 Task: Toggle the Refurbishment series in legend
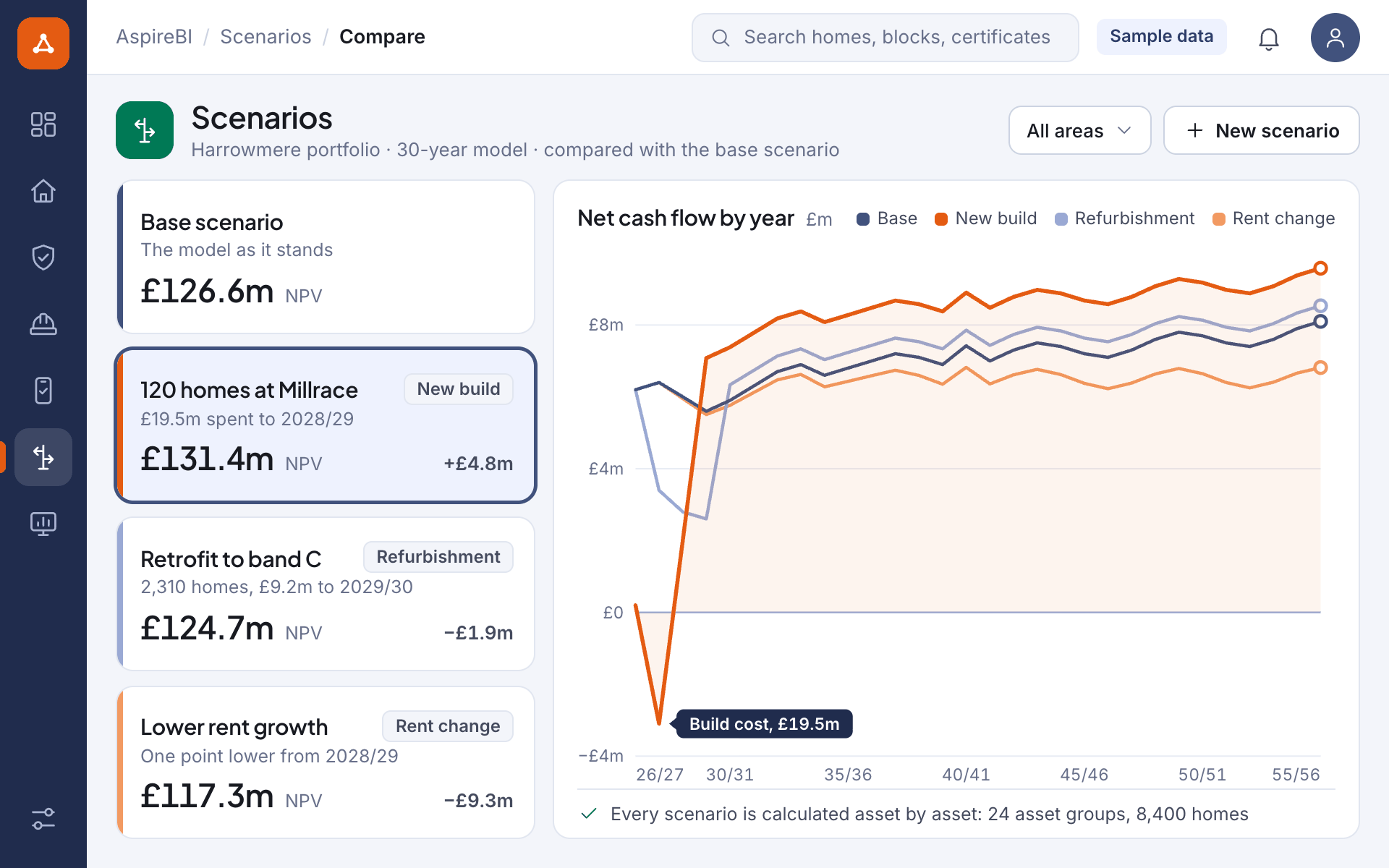point(1125,218)
